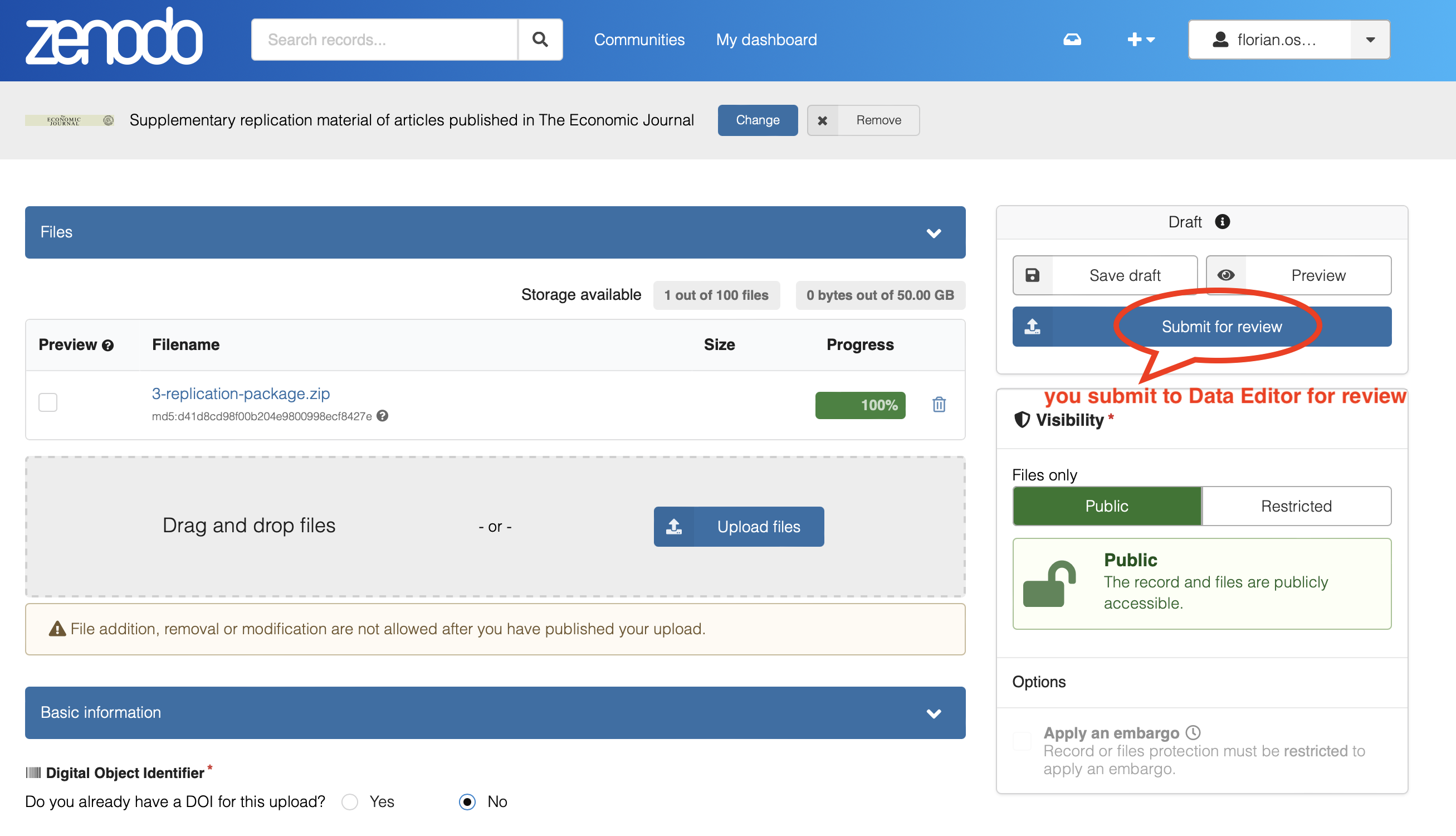Screen dimensions: 1456x836
Task: Click the Draft status info icon
Action: click(x=1222, y=222)
